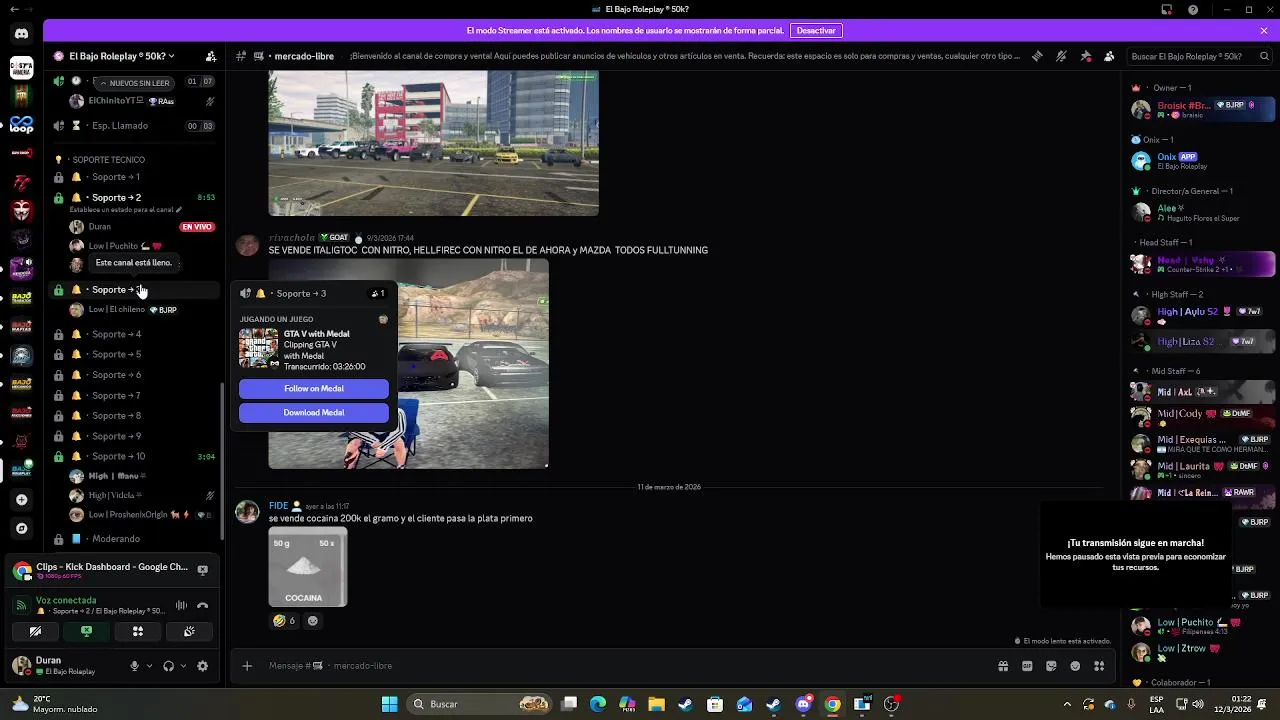Open the Moderando channel

[x=134, y=539]
